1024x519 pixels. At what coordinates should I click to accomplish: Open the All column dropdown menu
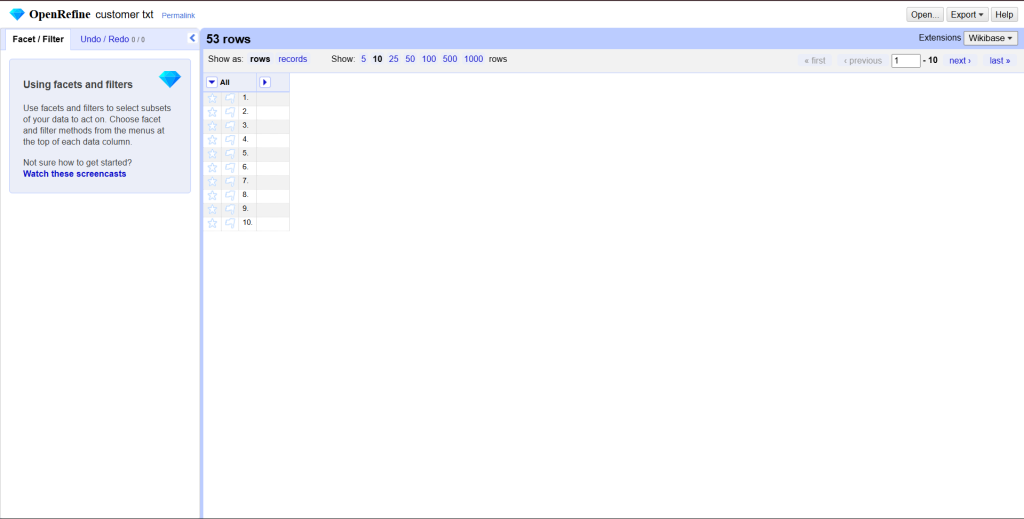coord(212,82)
